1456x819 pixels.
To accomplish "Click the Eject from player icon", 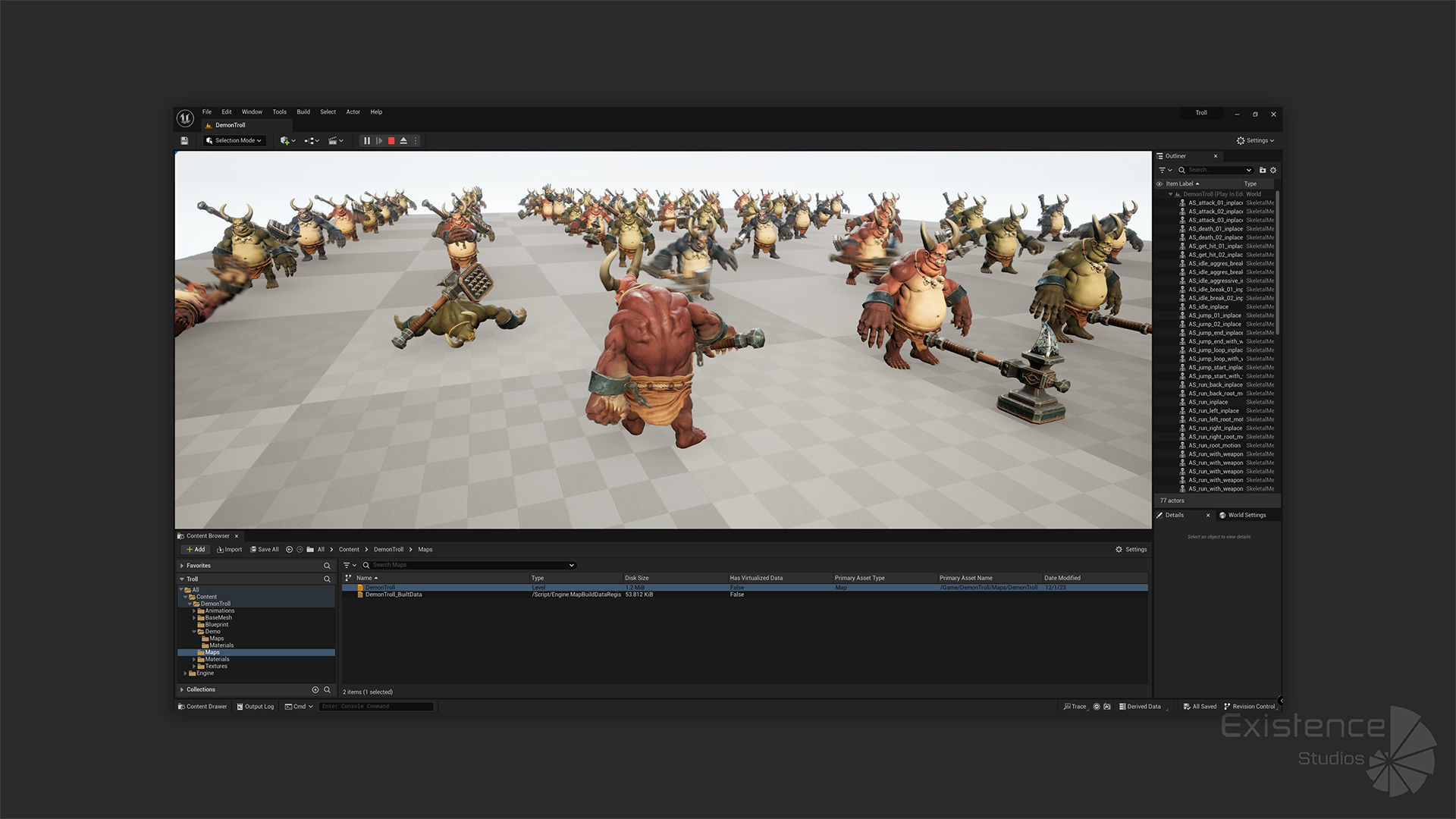I will [x=403, y=141].
